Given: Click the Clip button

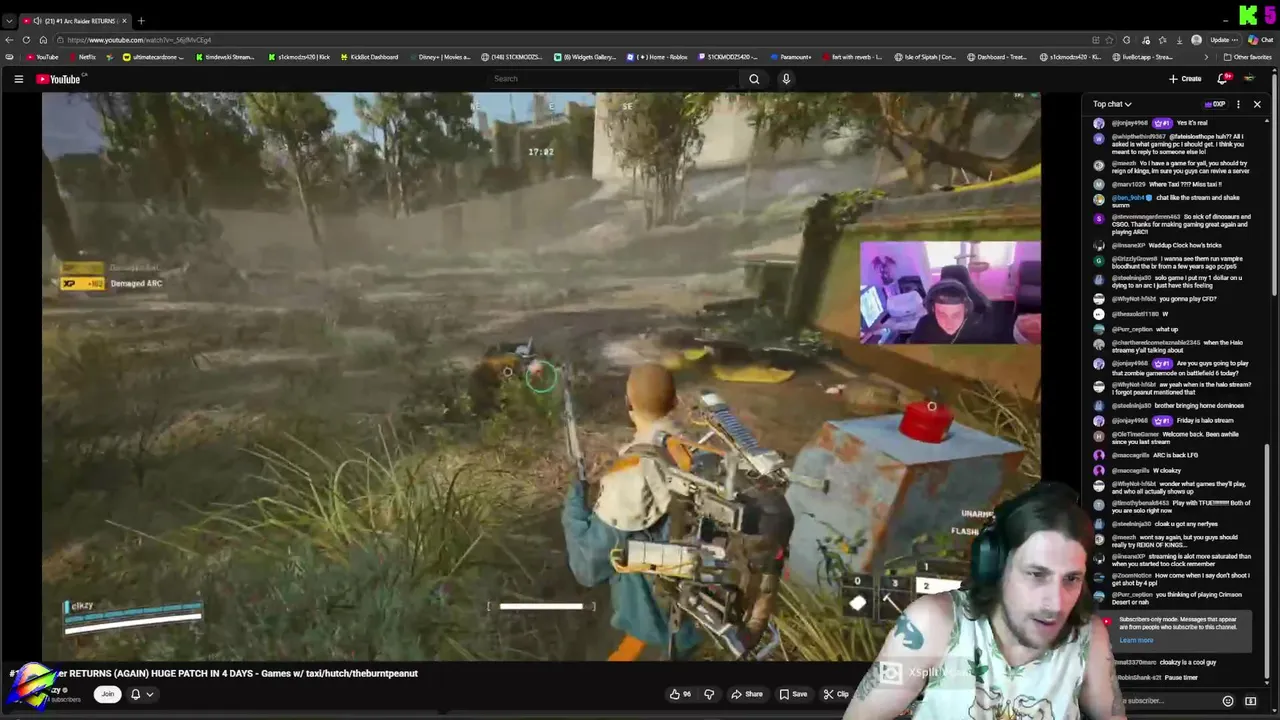Looking at the screenshot, I should (x=836, y=694).
